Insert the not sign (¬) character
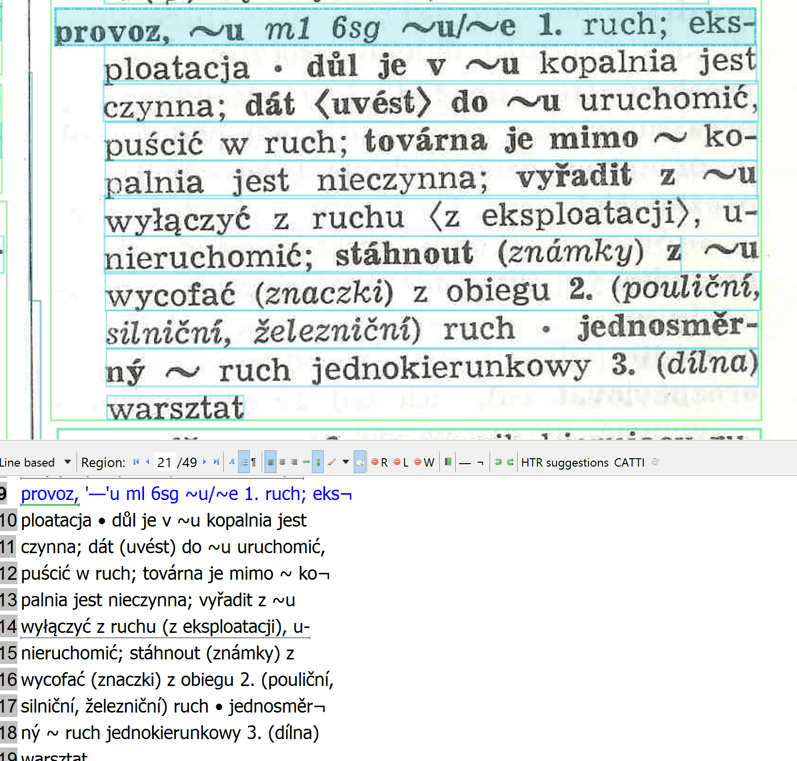This screenshot has width=797, height=761. coord(480,462)
